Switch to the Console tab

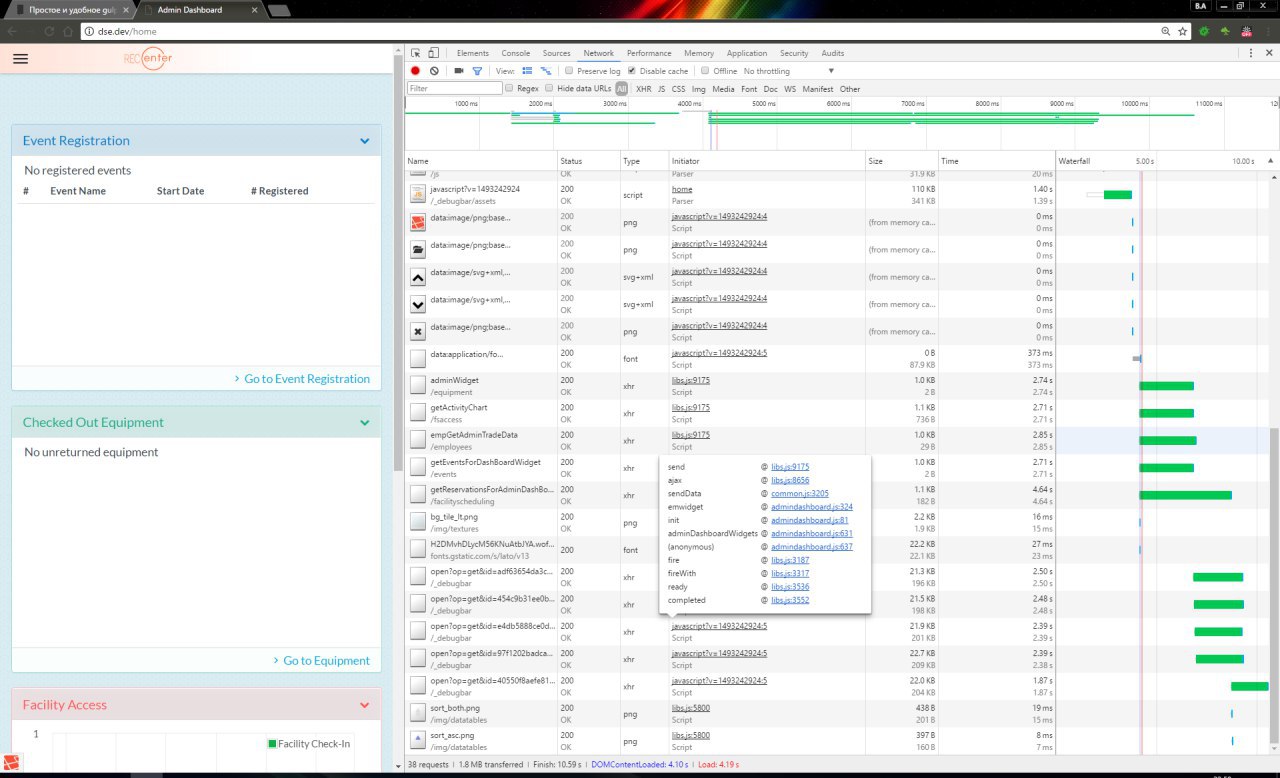(516, 53)
